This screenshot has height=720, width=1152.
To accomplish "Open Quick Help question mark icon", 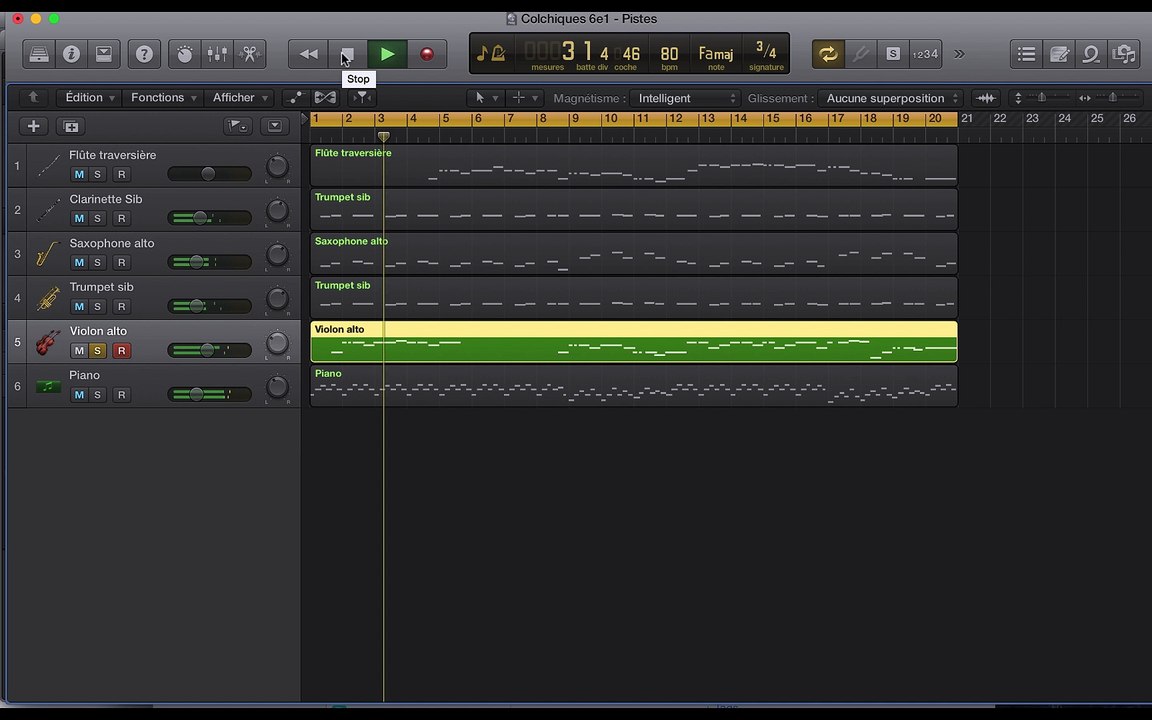I will coord(144,54).
